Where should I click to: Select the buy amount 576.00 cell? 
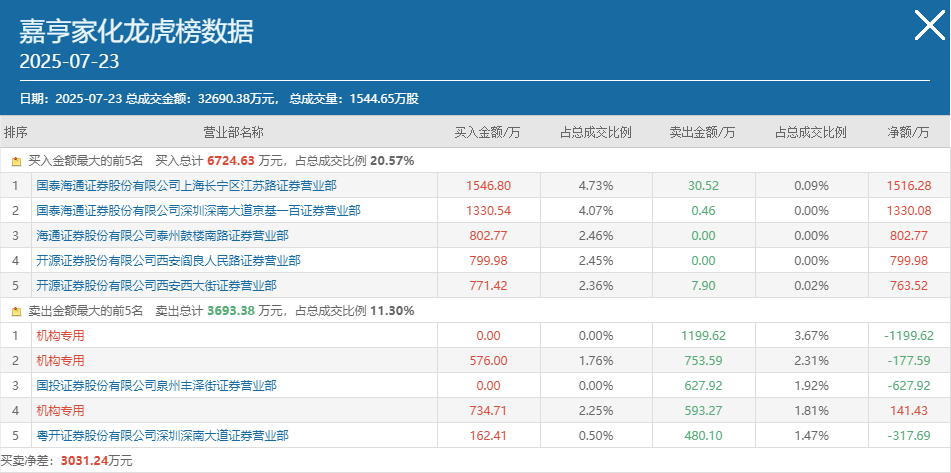coord(489,360)
